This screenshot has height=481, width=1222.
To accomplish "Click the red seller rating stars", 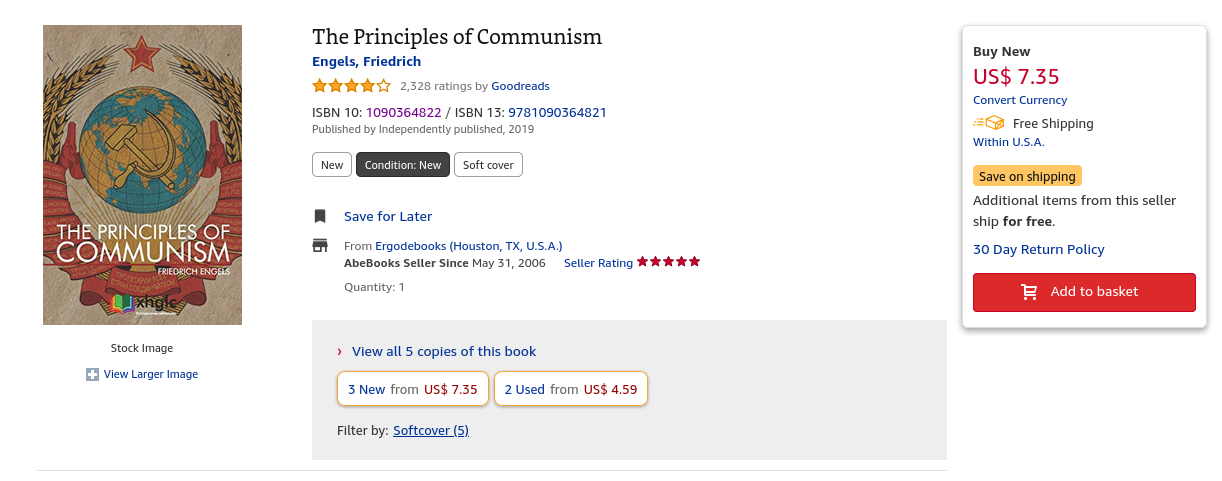I will 668,262.
